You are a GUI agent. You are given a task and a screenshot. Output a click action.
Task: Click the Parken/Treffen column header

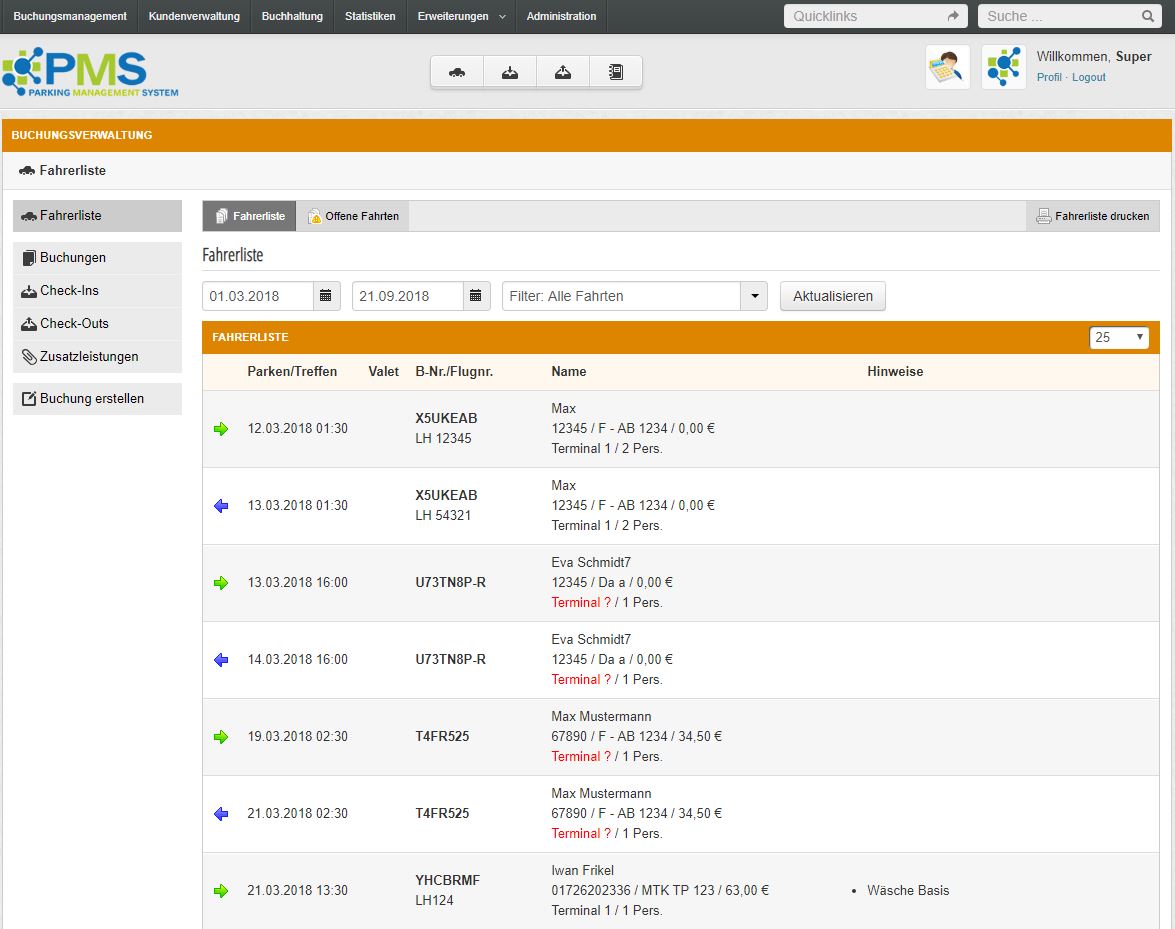coord(292,372)
